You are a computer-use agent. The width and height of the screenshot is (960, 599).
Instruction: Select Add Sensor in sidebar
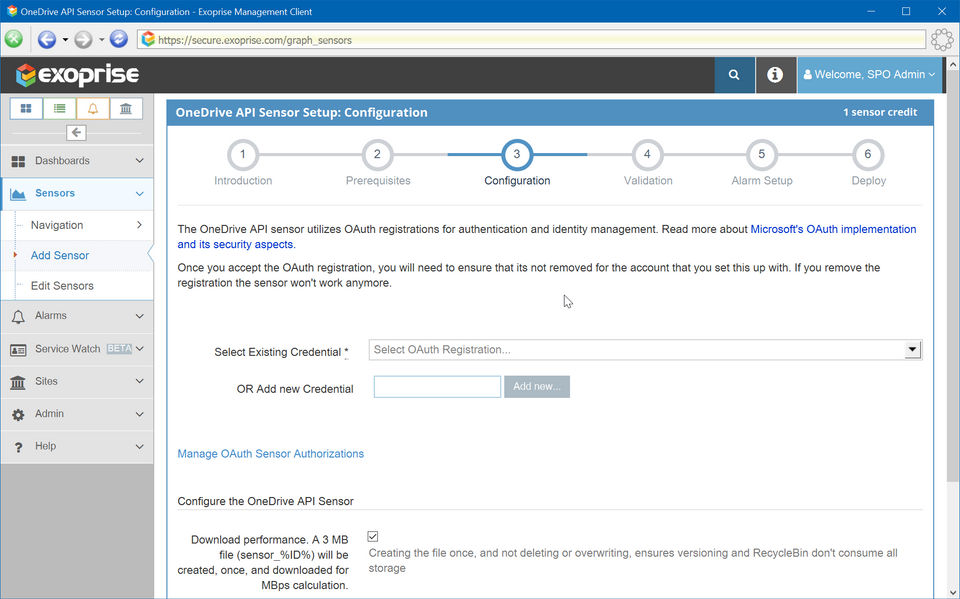[x=60, y=255]
